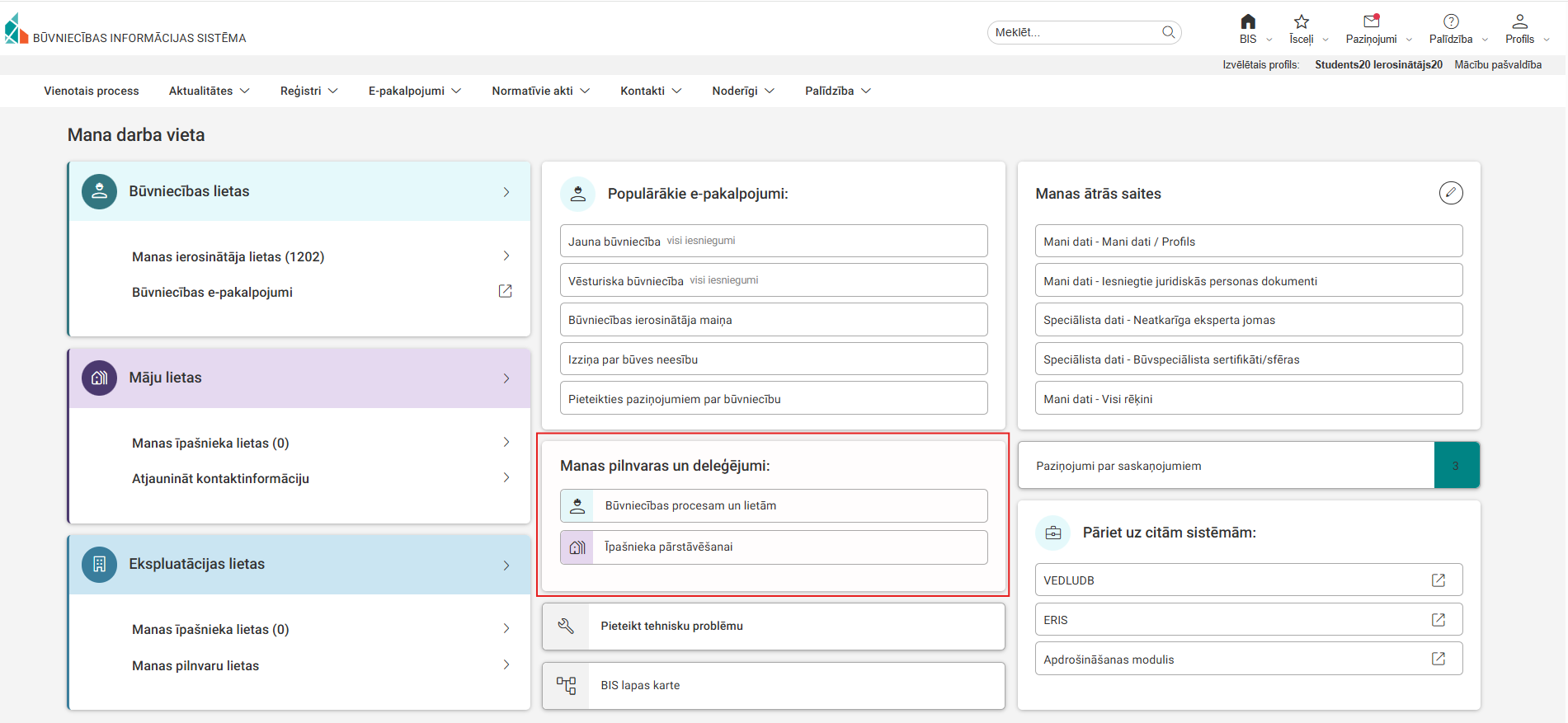1568x723 pixels.
Task: Click the BIS home icon
Action: (1248, 22)
